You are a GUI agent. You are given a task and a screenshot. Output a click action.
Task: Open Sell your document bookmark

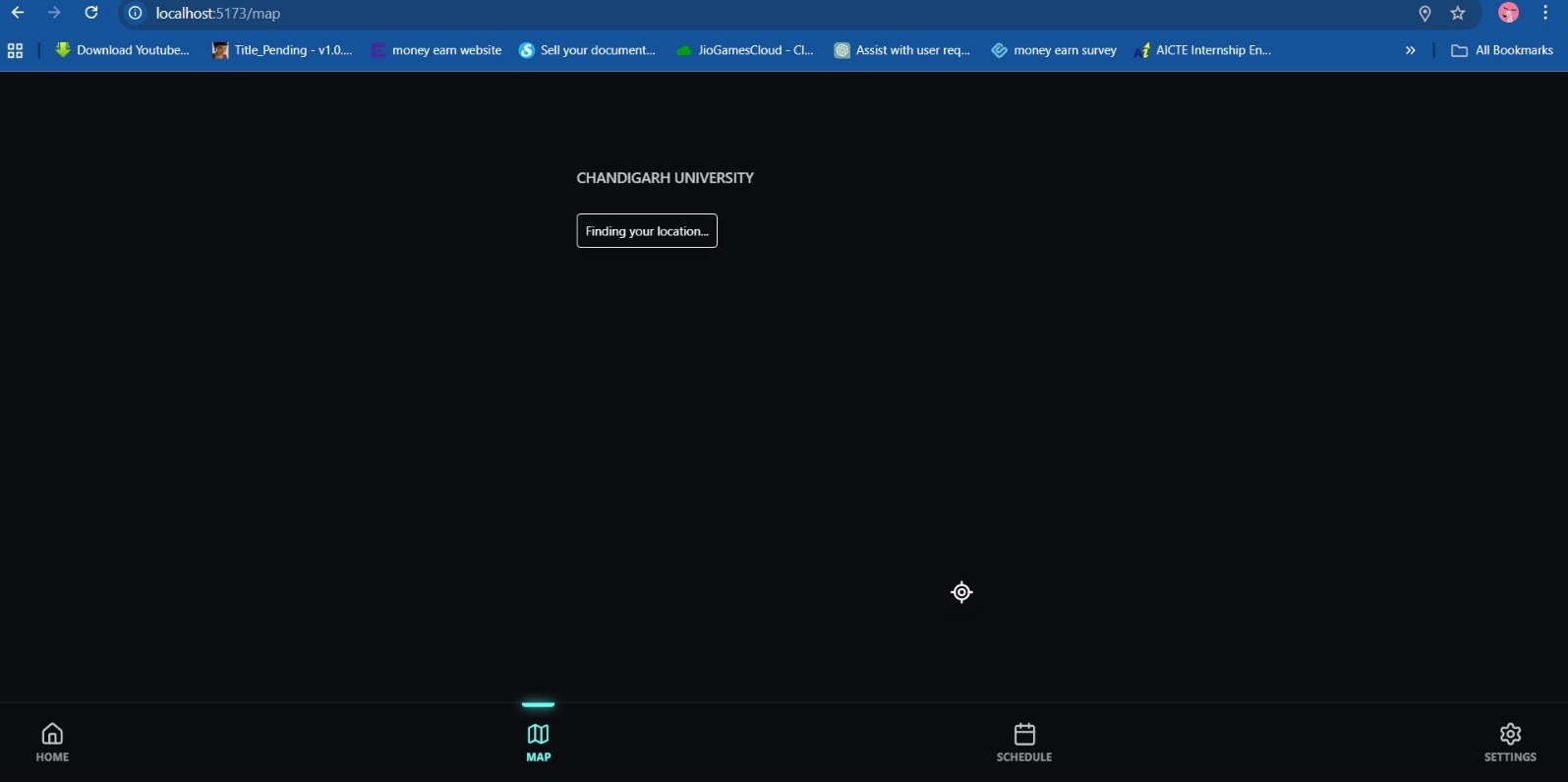[x=587, y=50]
